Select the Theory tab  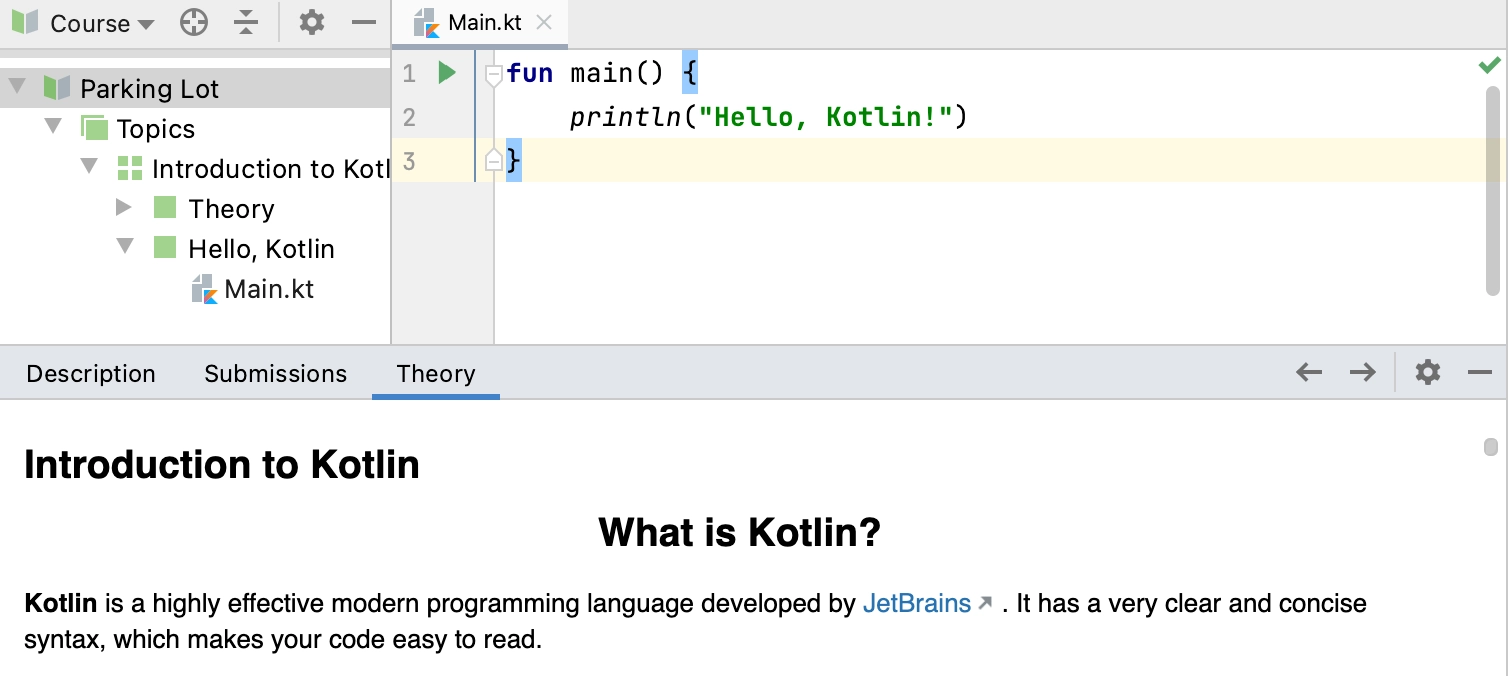(436, 374)
